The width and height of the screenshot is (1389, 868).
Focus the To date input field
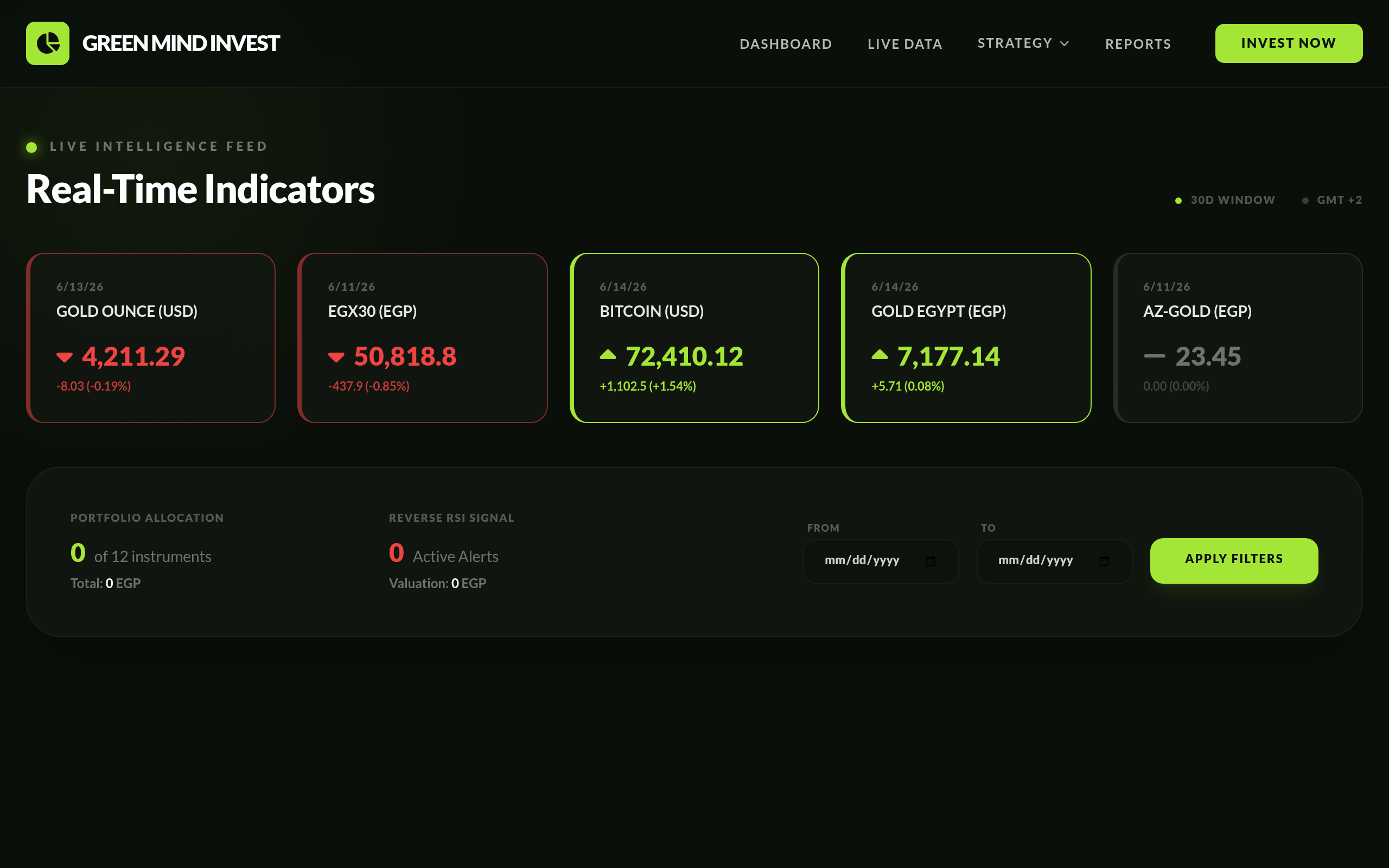[x=1054, y=561]
